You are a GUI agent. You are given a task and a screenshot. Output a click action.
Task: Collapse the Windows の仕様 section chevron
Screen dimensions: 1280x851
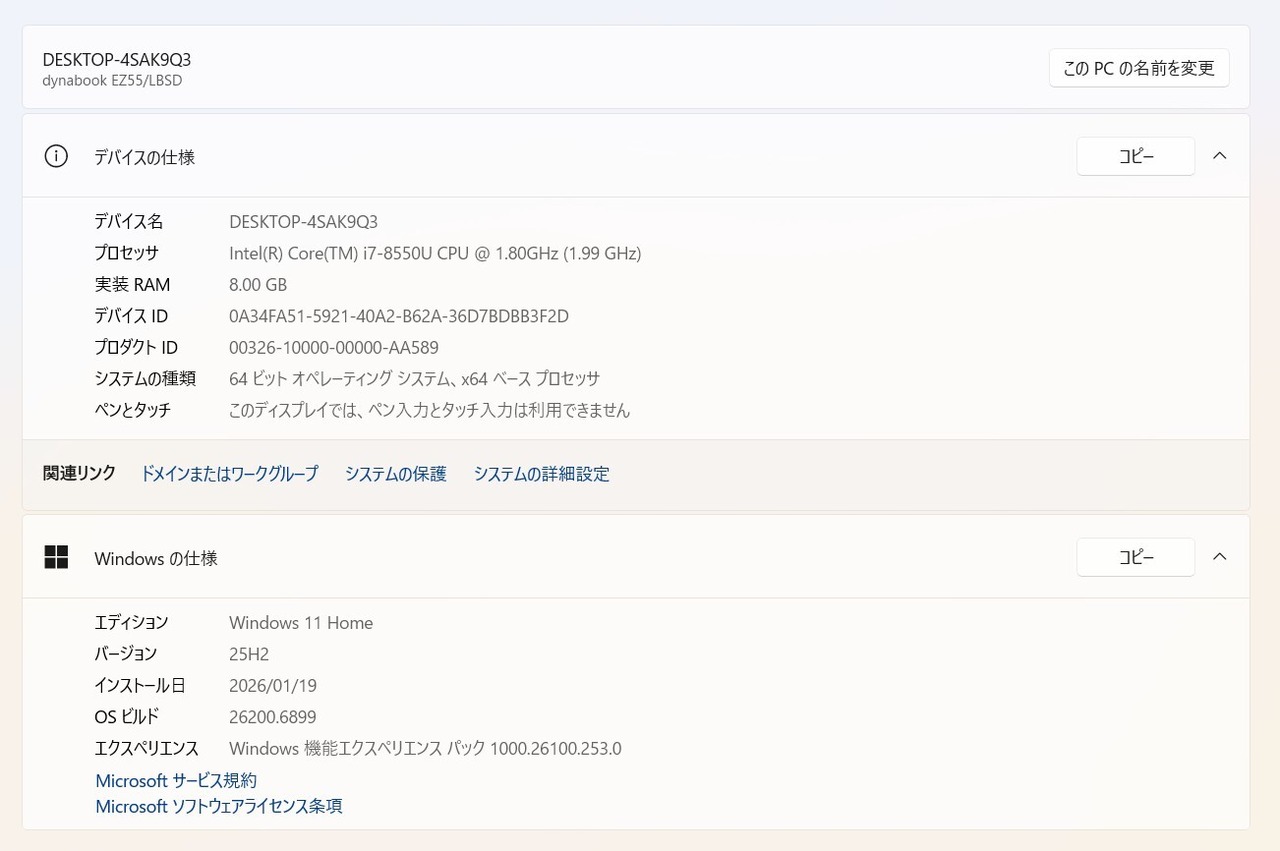pyautogui.click(x=1219, y=556)
